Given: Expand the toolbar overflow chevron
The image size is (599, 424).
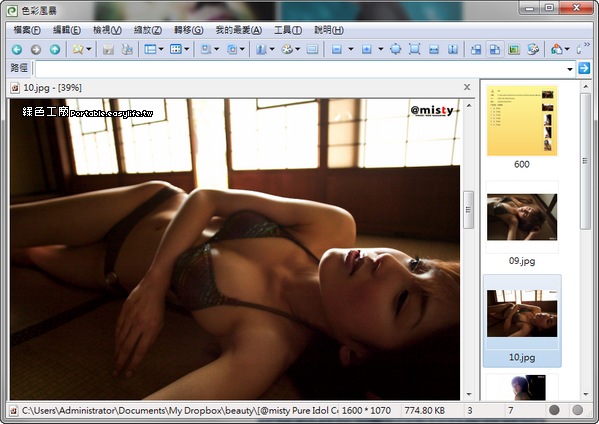Looking at the screenshot, I should (587, 45).
